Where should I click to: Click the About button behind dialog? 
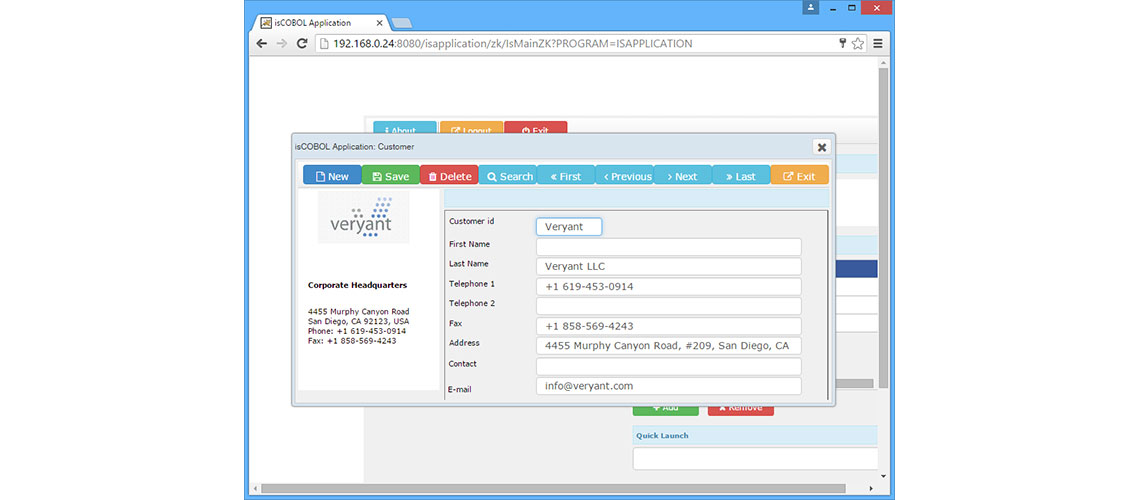coord(404,129)
